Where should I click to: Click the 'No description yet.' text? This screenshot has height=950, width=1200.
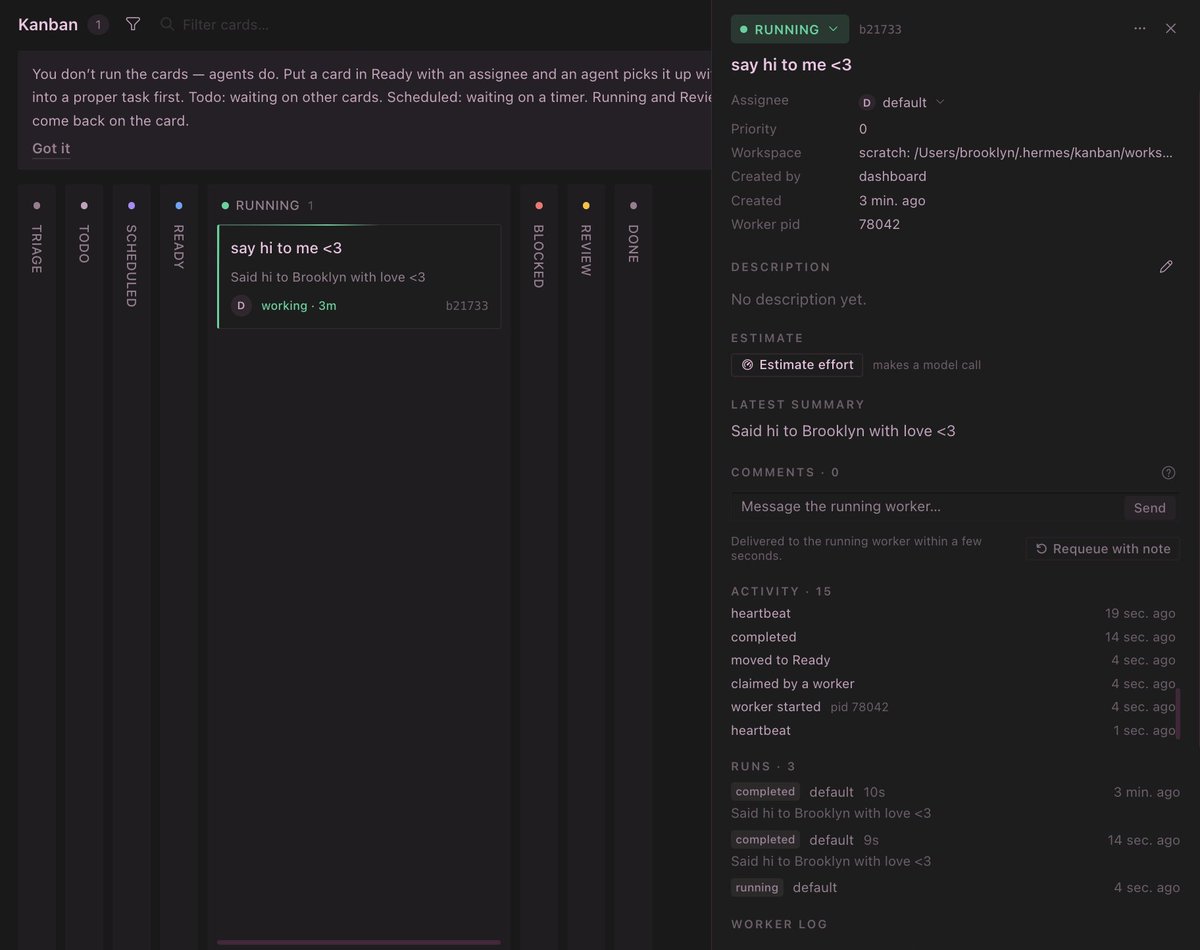point(799,299)
